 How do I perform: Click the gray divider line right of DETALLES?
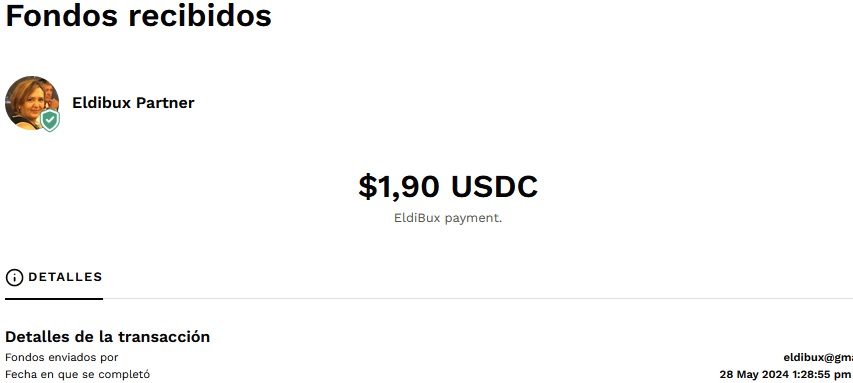pos(478,299)
